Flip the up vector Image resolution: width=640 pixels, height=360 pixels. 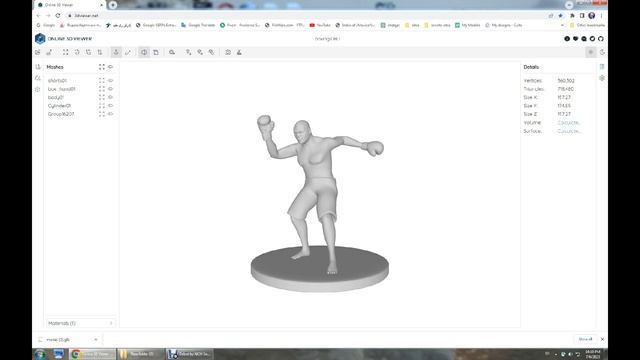[x=100, y=52]
